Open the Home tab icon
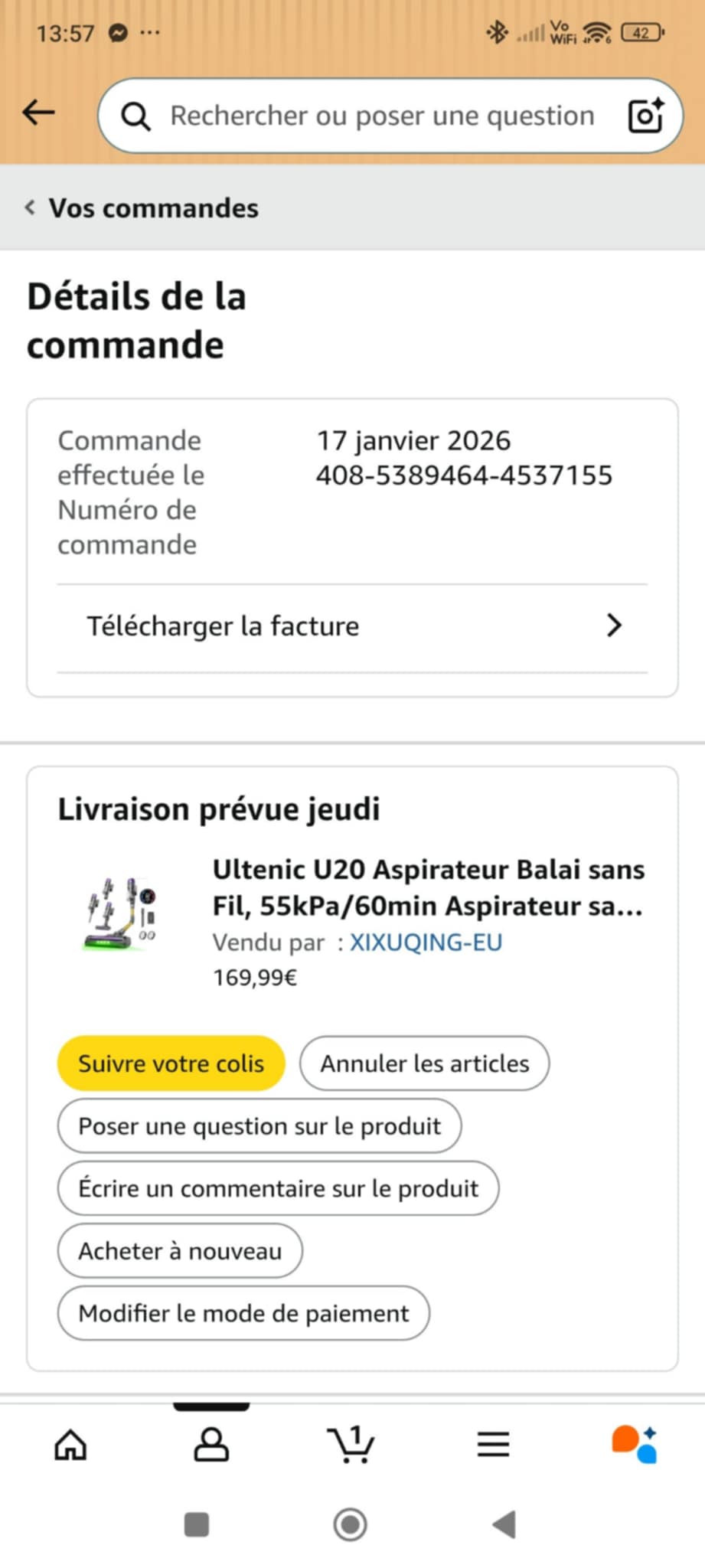The width and height of the screenshot is (705, 1568). pyautogui.click(x=70, y=1445)
